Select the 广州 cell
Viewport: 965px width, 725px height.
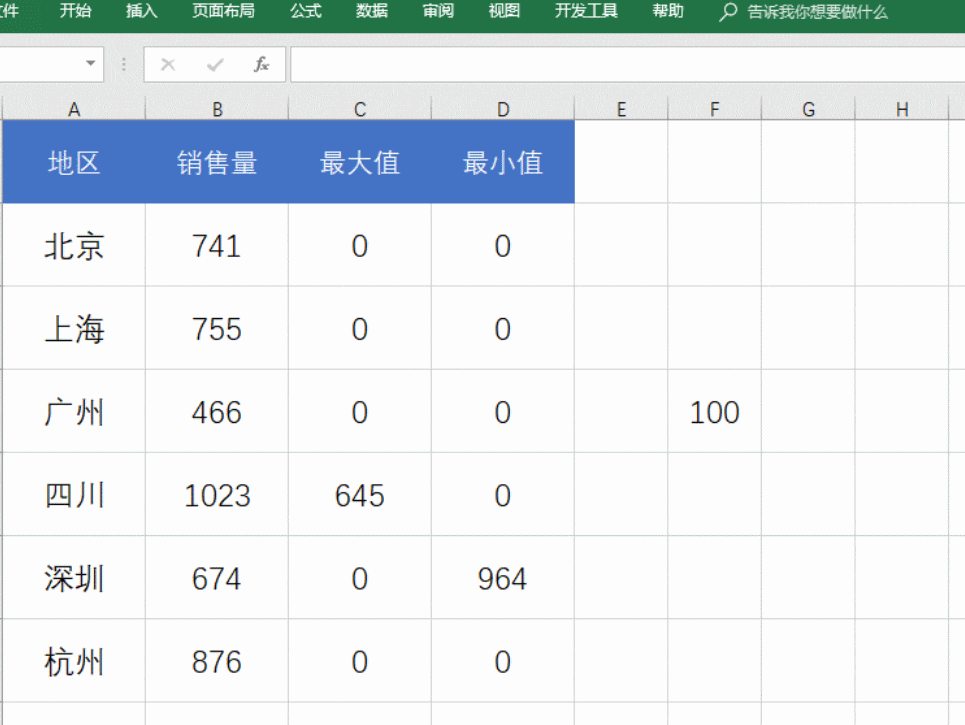click(74, 411)
